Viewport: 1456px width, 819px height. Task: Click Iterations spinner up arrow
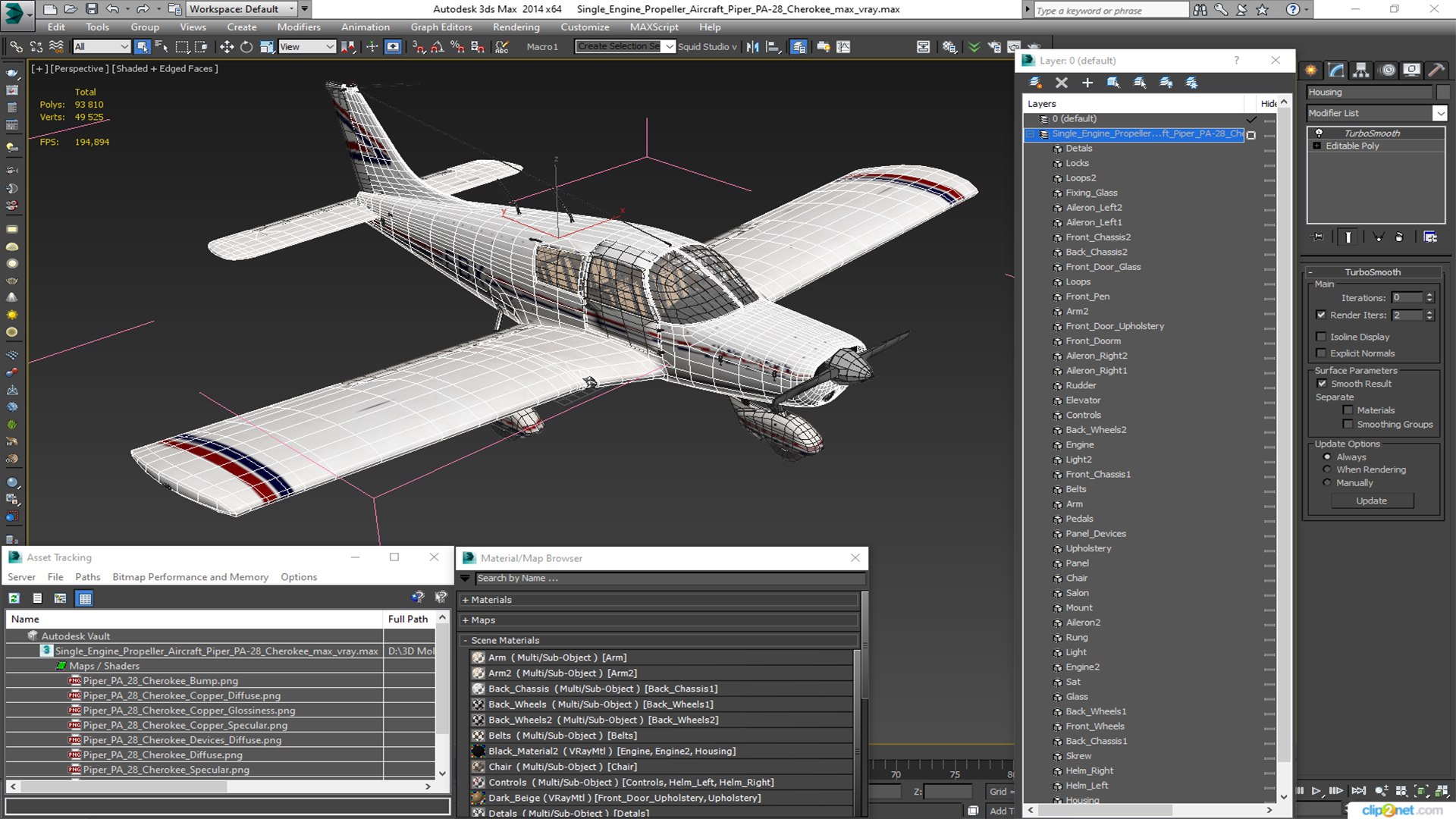[x=1429, y=295]
